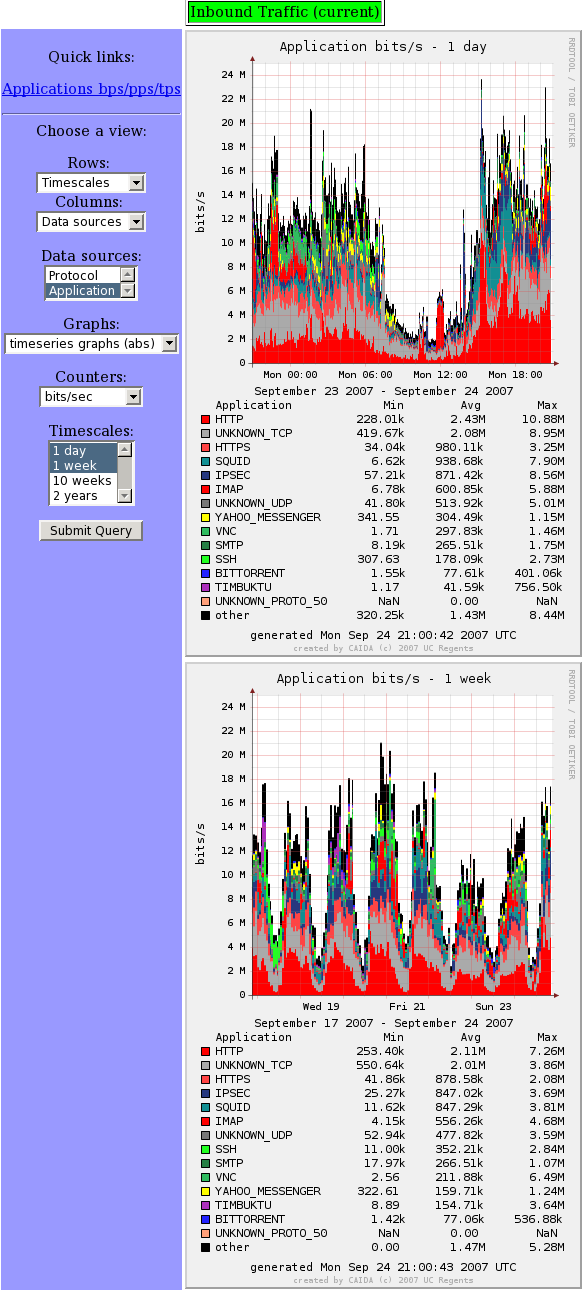Click the Timescales list scroll-up arrow
Screen dimensions: 582x1291
click(125, 451)
